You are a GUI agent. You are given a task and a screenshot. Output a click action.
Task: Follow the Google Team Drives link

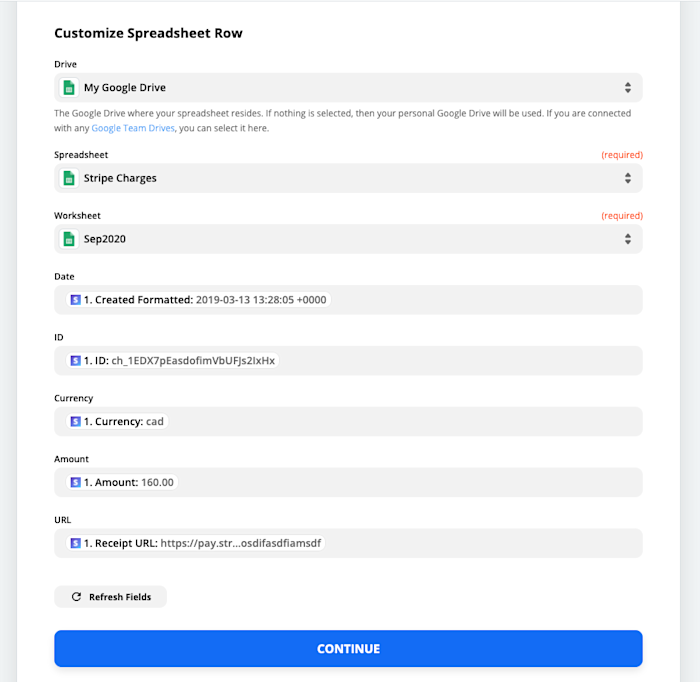(131, 128)
